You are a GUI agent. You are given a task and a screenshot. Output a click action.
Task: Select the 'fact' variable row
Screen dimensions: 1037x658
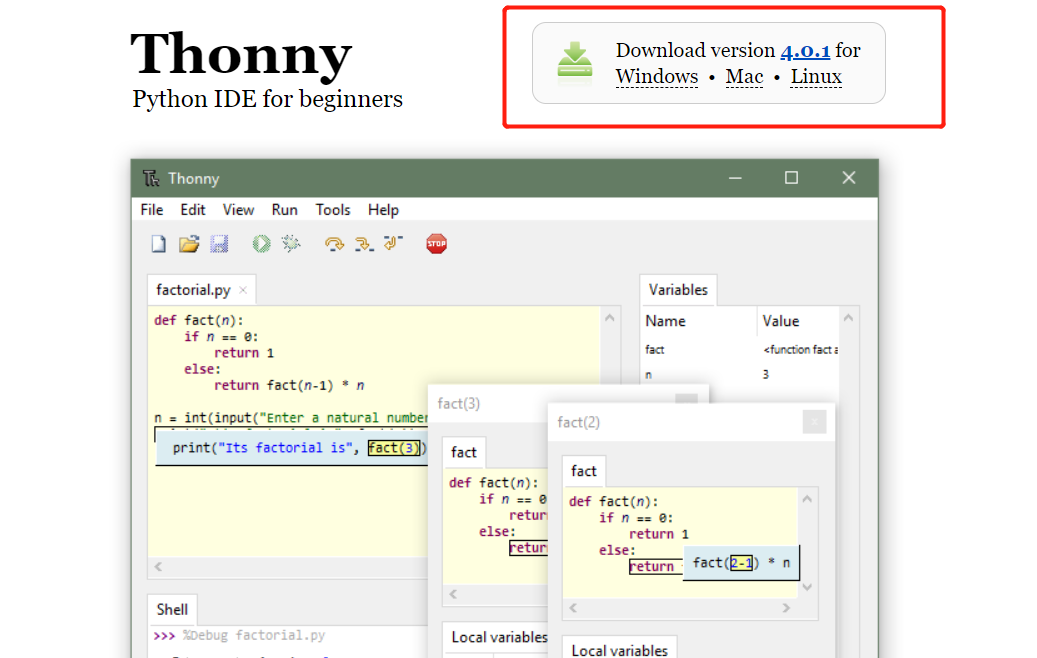(741, 349)
